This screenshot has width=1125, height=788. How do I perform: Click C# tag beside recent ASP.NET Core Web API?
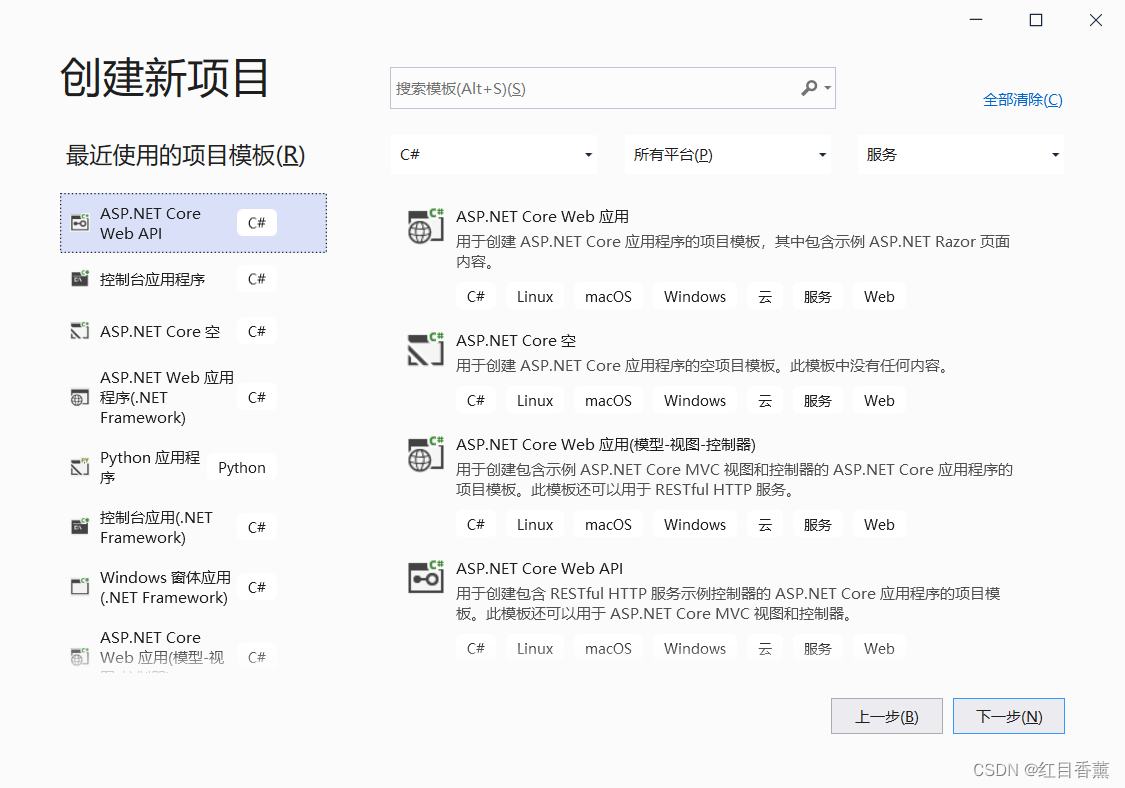pos(257,223)
